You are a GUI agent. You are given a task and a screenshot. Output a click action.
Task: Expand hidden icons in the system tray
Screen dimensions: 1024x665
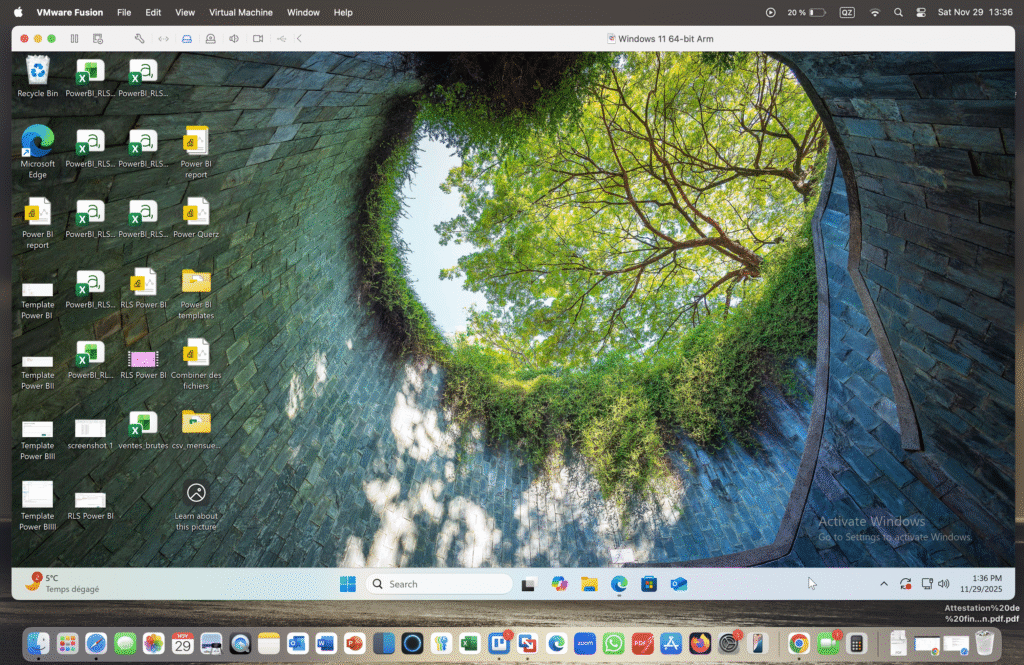pos(884,583)
